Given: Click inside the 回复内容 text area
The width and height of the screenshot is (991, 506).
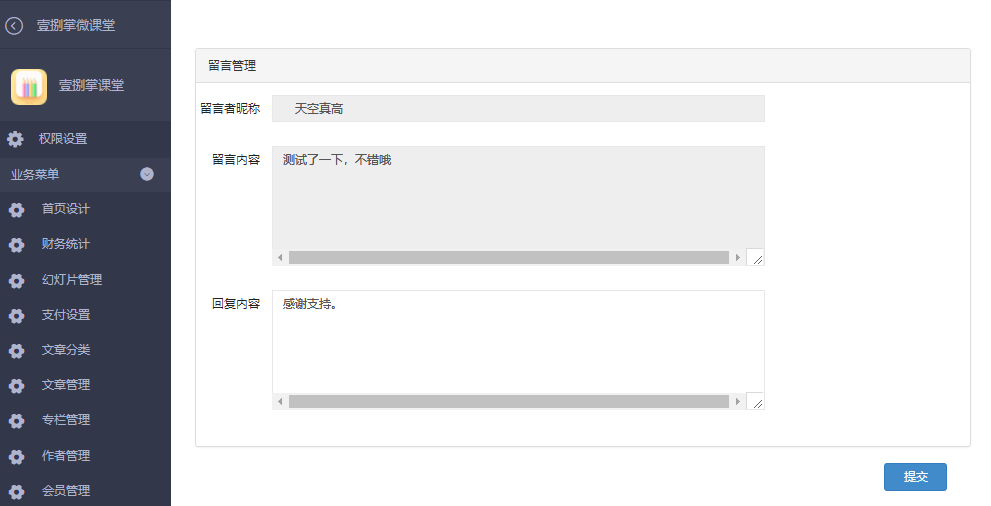Looking at the screenshot, I should click(x=518, y=342).
